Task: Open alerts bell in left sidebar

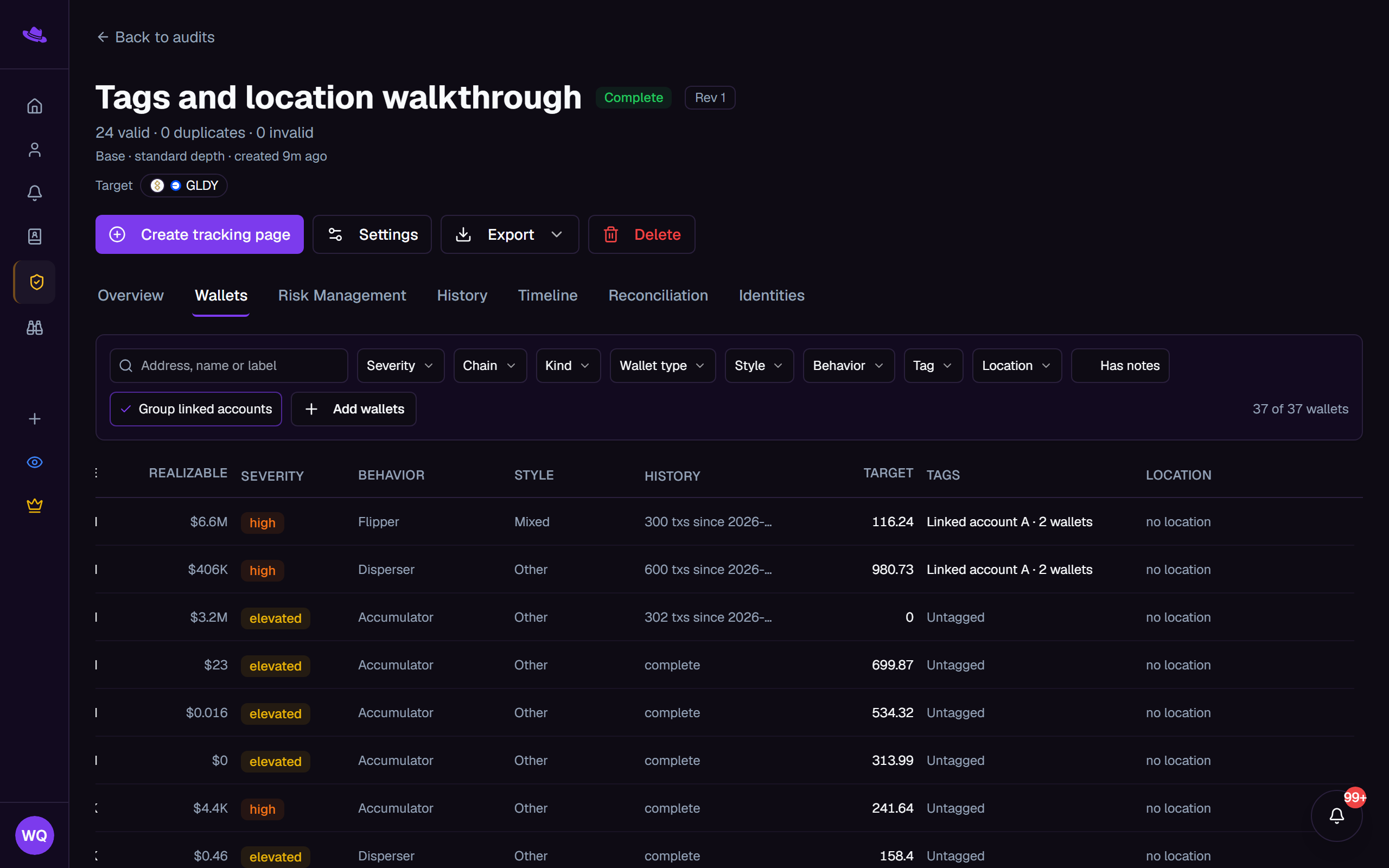Action: pos(34,193)
